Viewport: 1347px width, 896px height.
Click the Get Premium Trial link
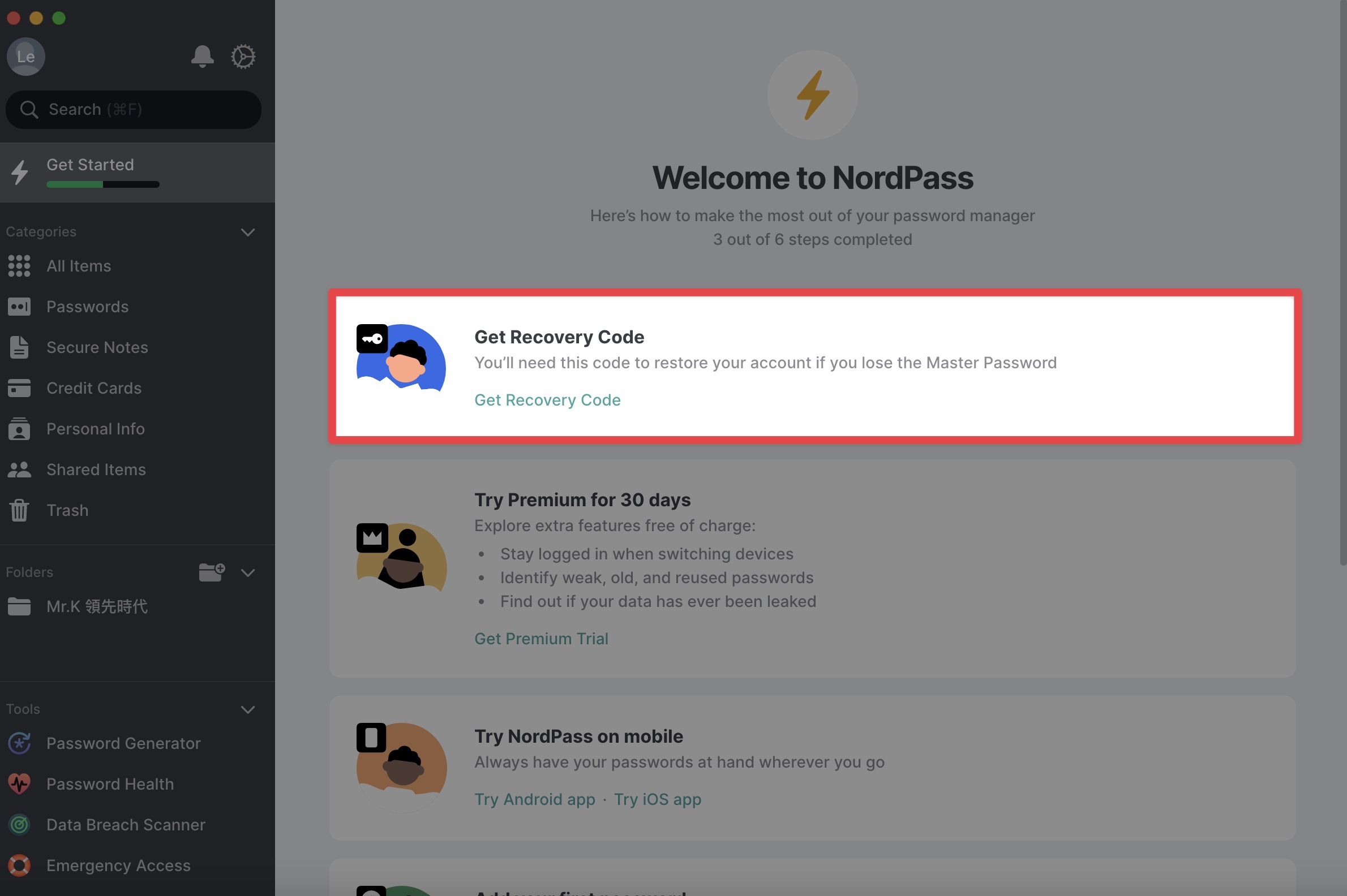[541, 638]
